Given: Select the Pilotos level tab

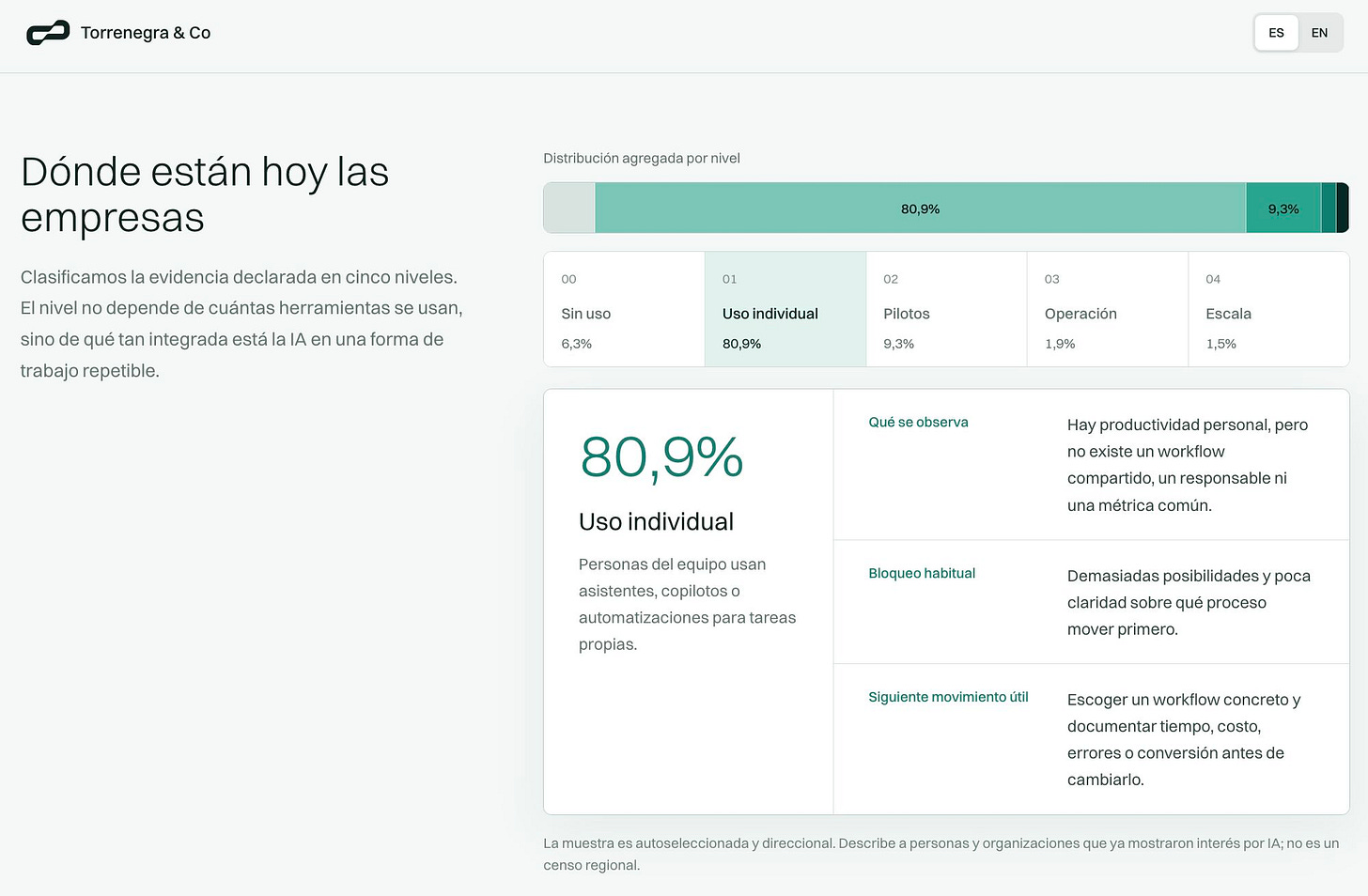Looking at the screenshot, I should coord(946,309).
